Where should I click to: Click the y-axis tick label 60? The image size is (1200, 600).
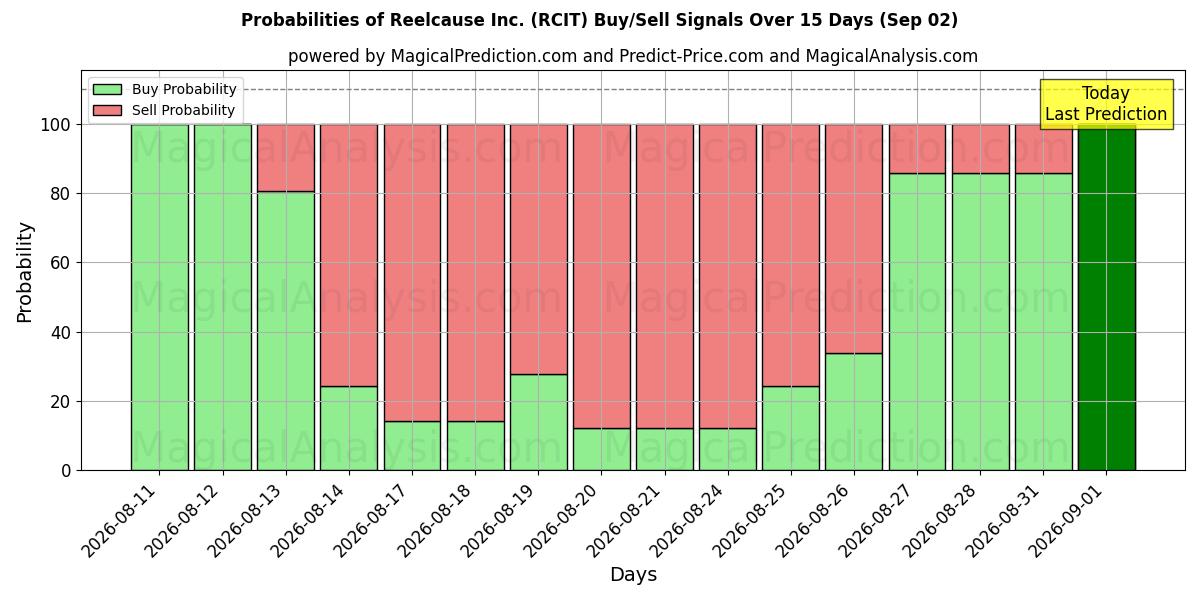63,263
